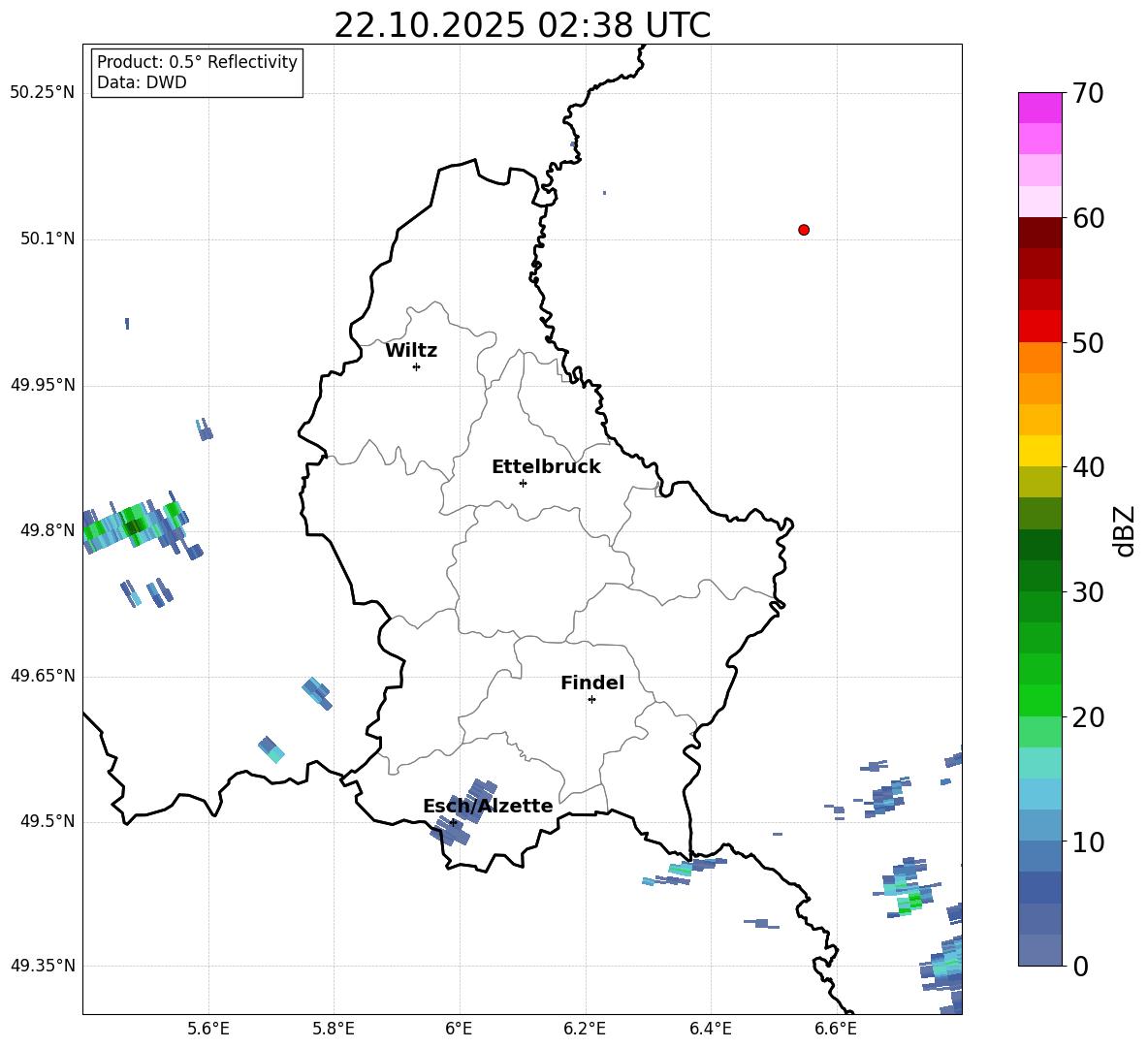Click the Product: 0.5° Reflectivity text

pos(197,62)
